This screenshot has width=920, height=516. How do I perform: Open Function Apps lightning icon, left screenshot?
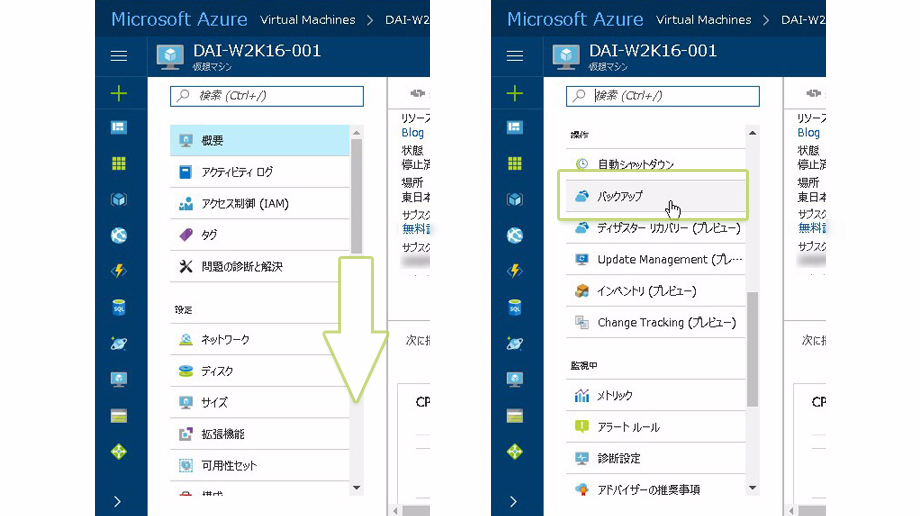coord(119,271)
